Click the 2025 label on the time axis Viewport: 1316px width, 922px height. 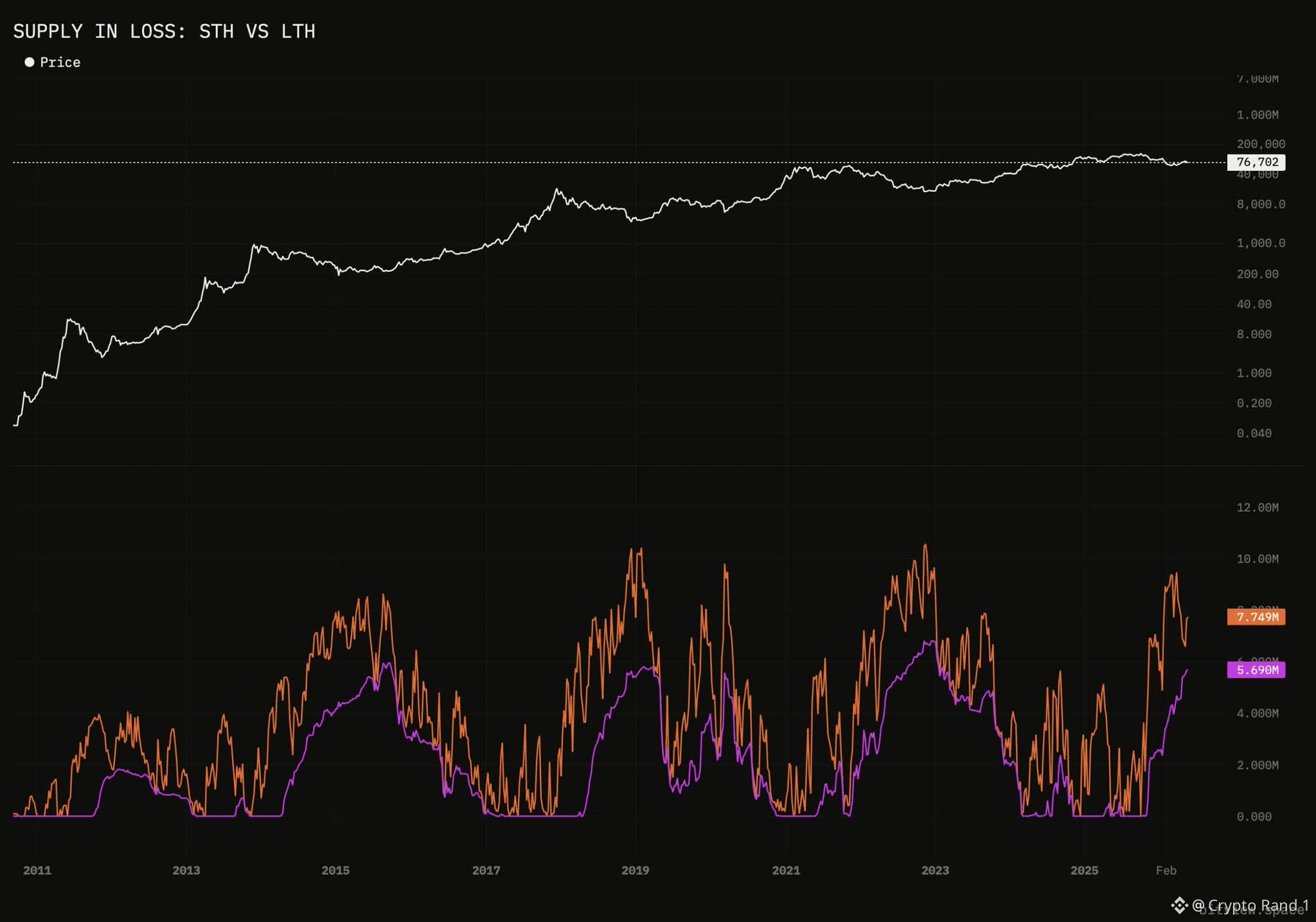click(x=1085, y=871)
